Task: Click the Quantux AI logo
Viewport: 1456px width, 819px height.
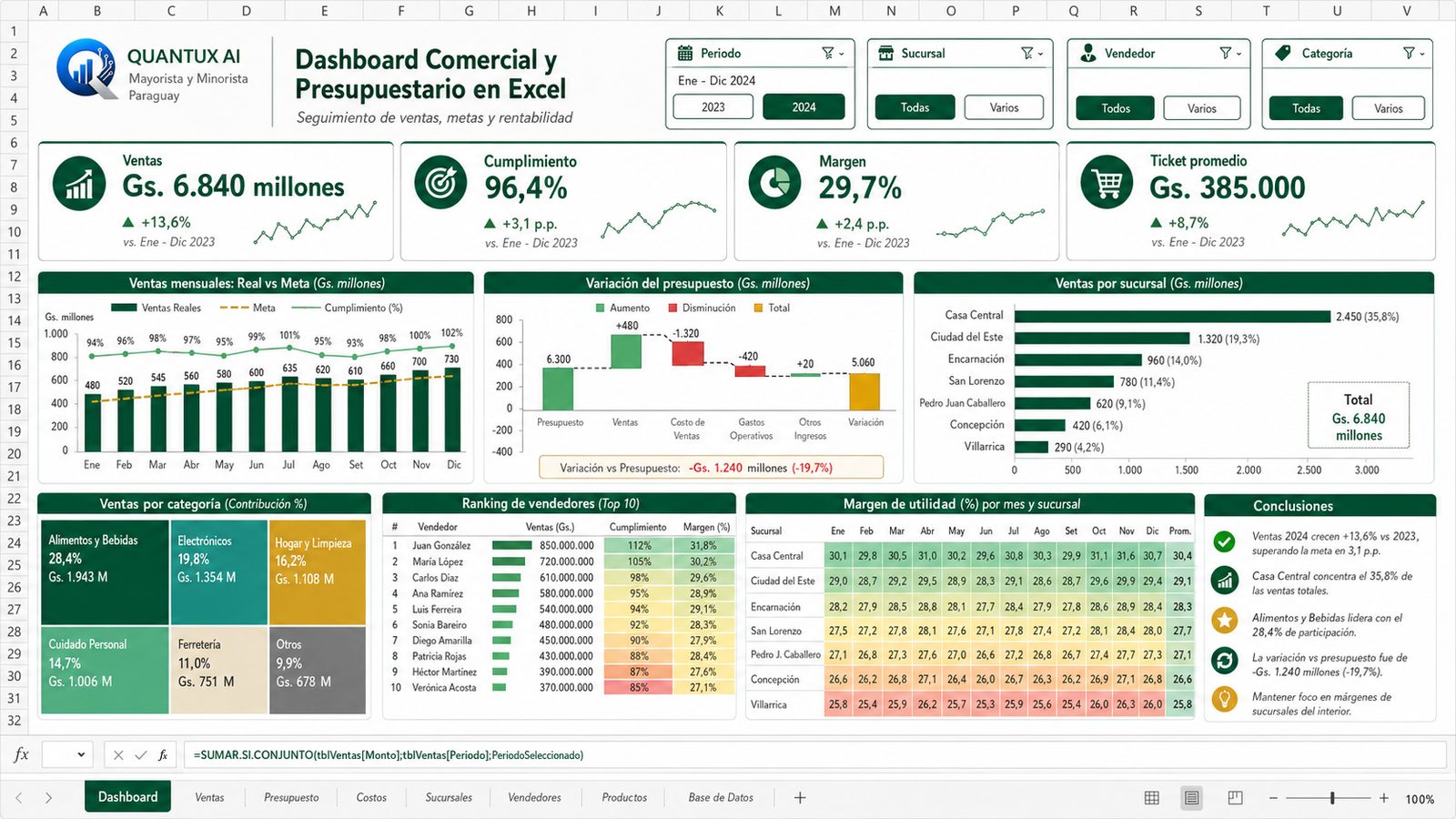Action: pyautogui.click(x=86, y=68)
